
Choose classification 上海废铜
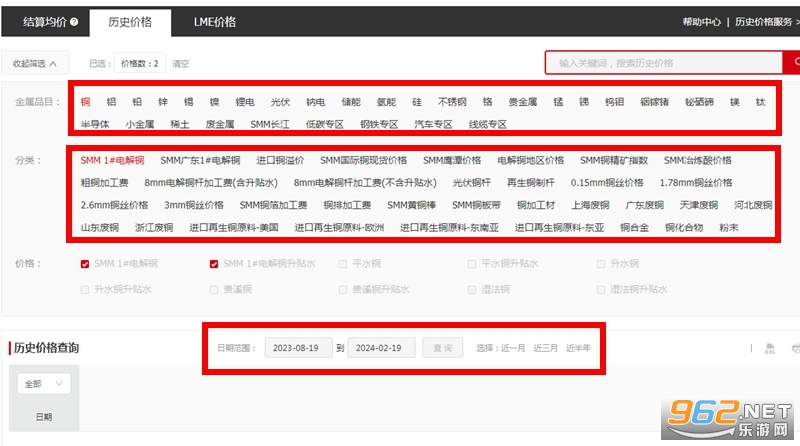[x=590, y=205]
